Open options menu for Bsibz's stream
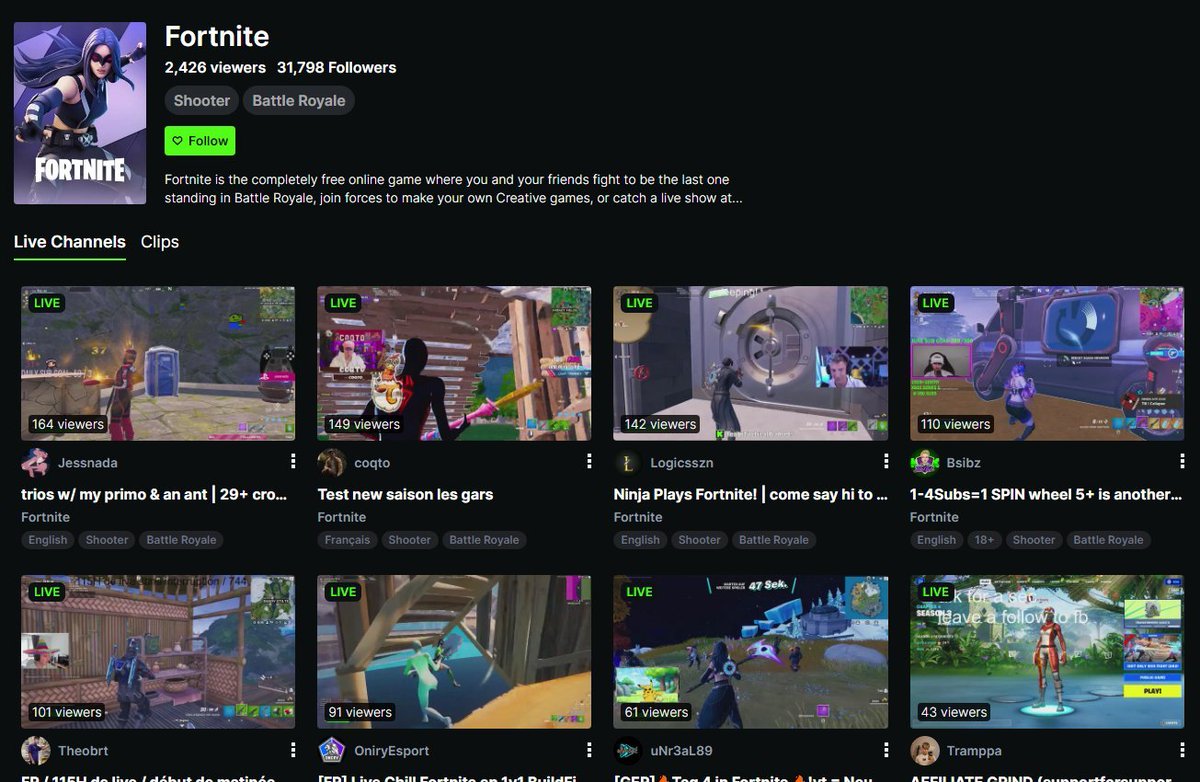The width and height of the screenshot is (1200, 782). pos(1182,461)
